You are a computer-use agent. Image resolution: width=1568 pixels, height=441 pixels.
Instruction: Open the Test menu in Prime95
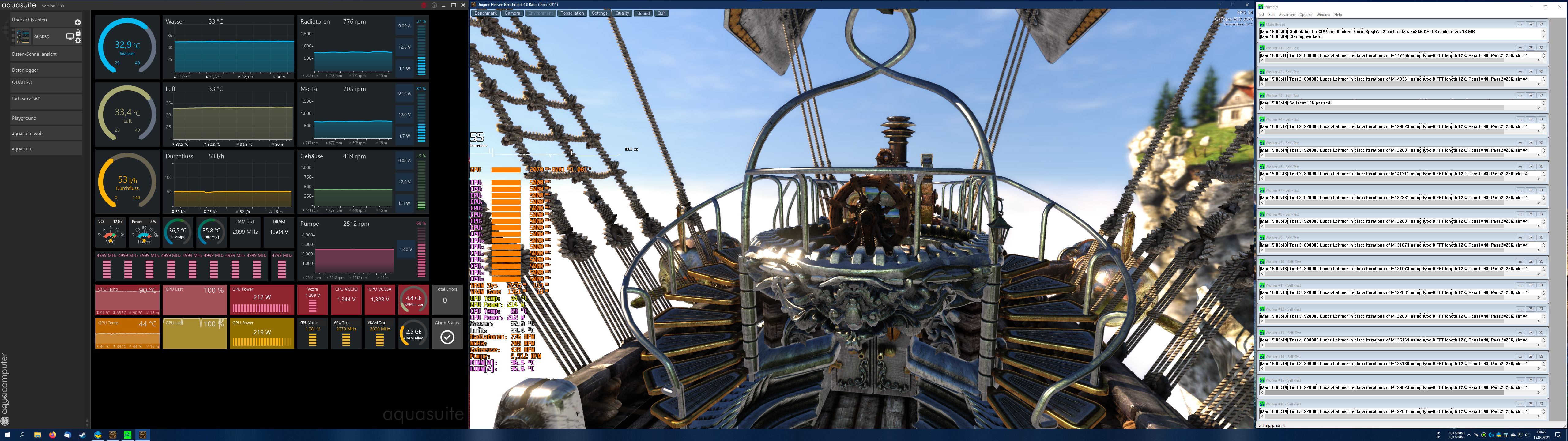[x=1261, y=15]
